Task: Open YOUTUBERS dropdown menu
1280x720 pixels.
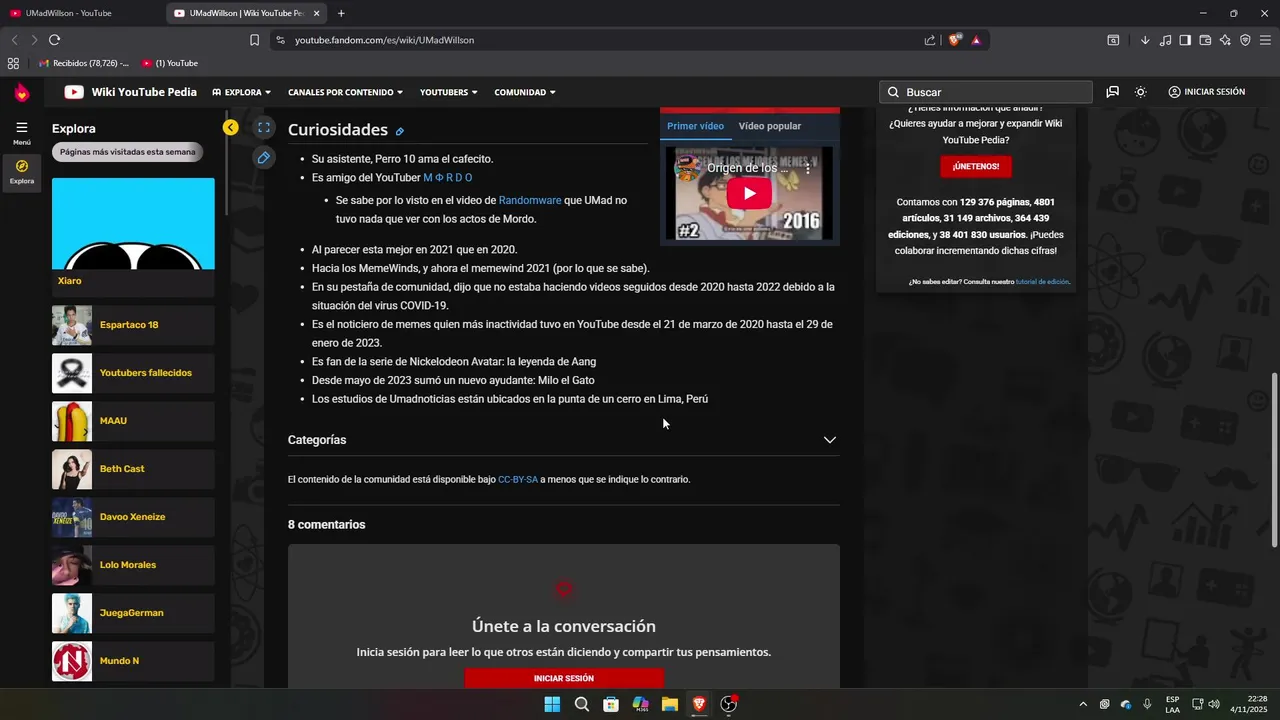Action: (448, 92)
